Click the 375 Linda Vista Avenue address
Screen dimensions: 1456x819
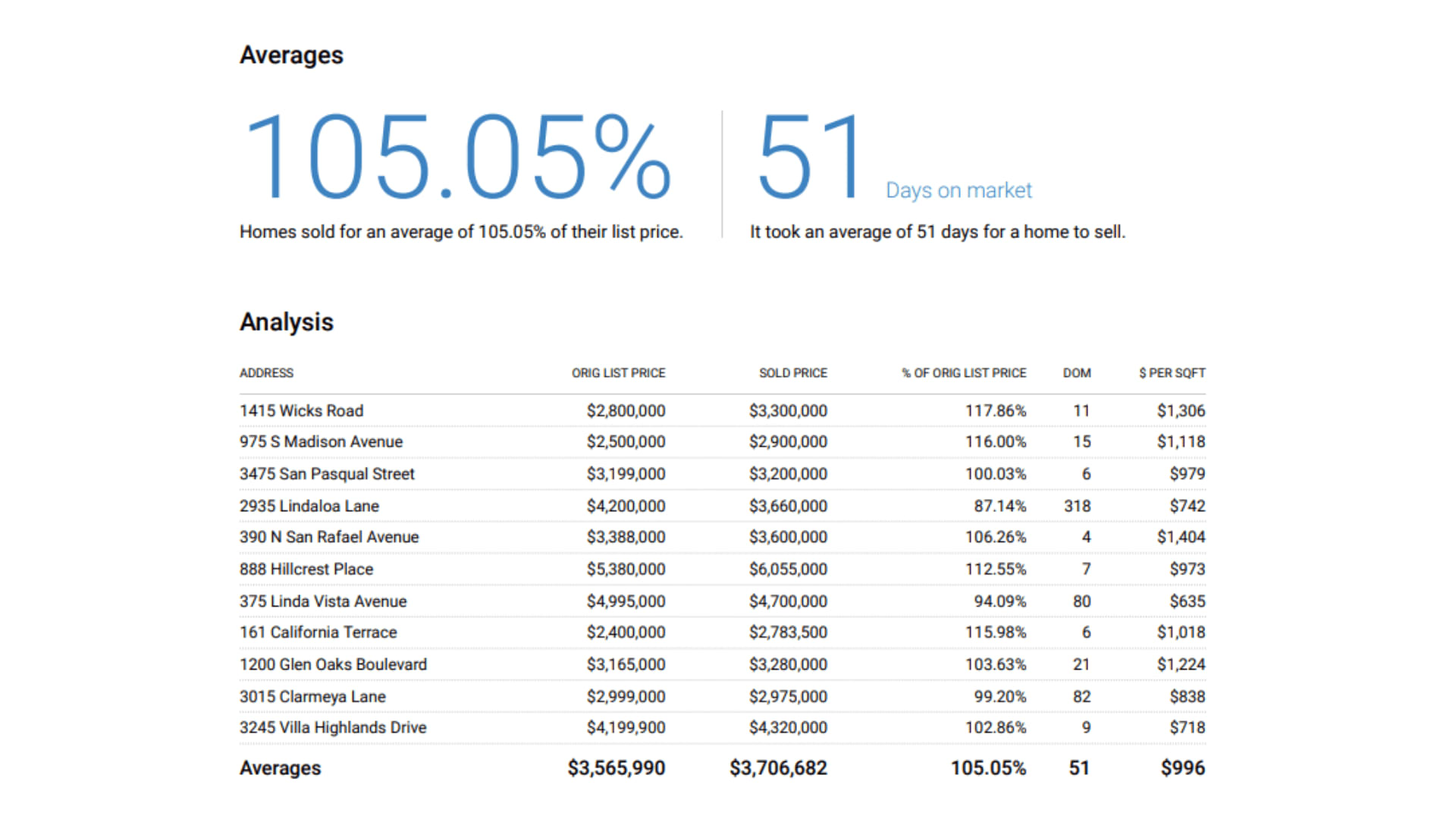tap(323, 601)
